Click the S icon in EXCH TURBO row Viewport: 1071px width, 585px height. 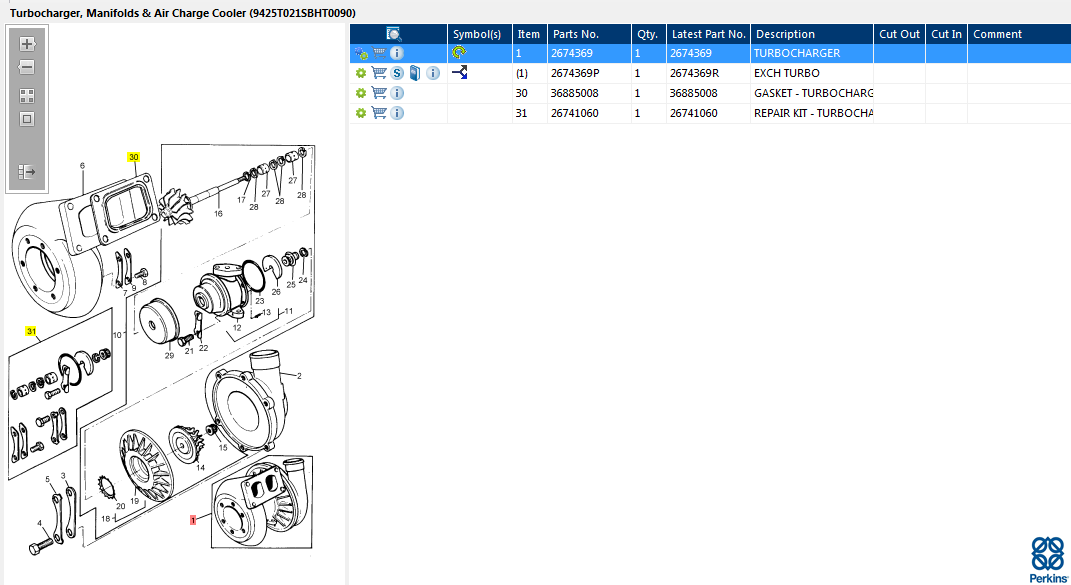[x=397, y=73]
